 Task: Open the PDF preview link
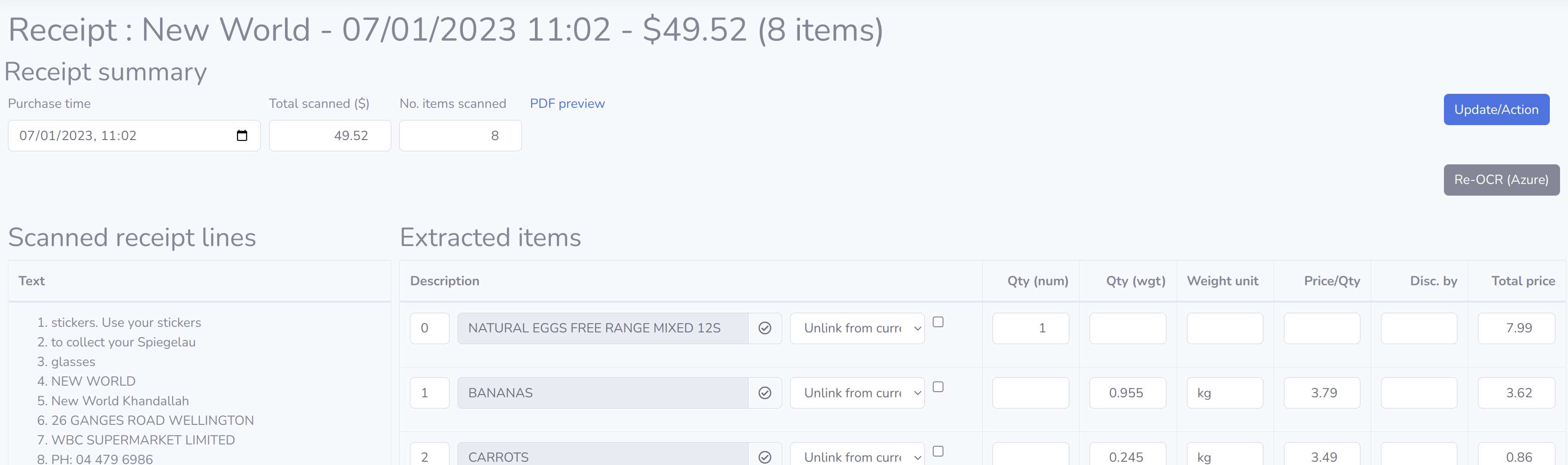567,104
